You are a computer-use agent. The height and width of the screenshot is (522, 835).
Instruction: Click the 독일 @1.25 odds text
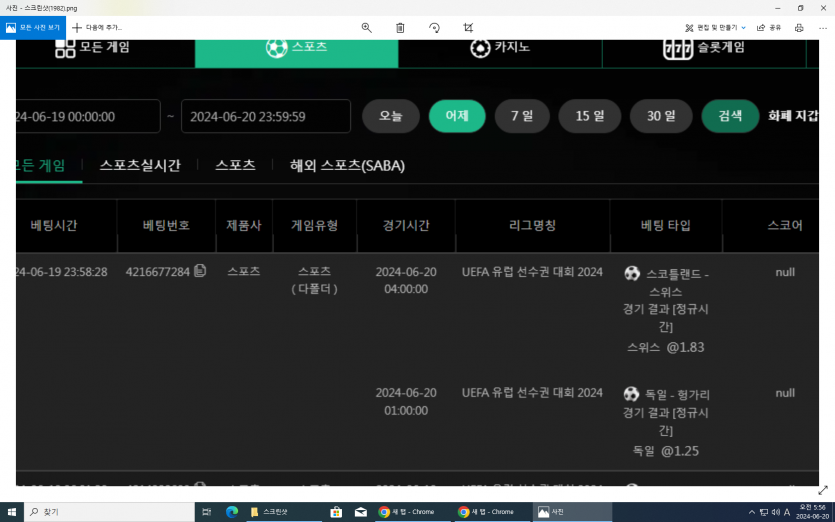click(x=666, y=451)
